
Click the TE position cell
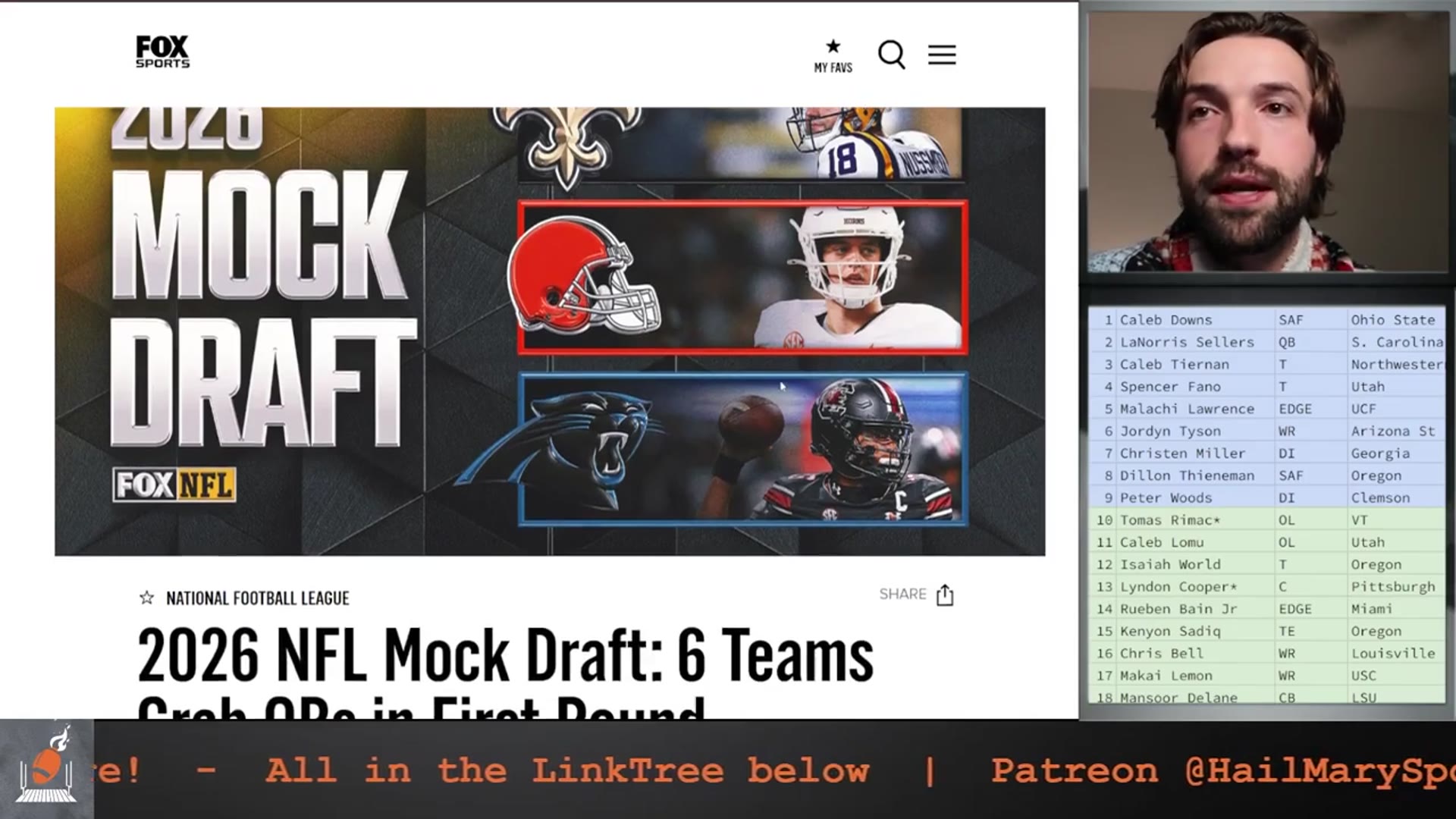click(1311, 631)
